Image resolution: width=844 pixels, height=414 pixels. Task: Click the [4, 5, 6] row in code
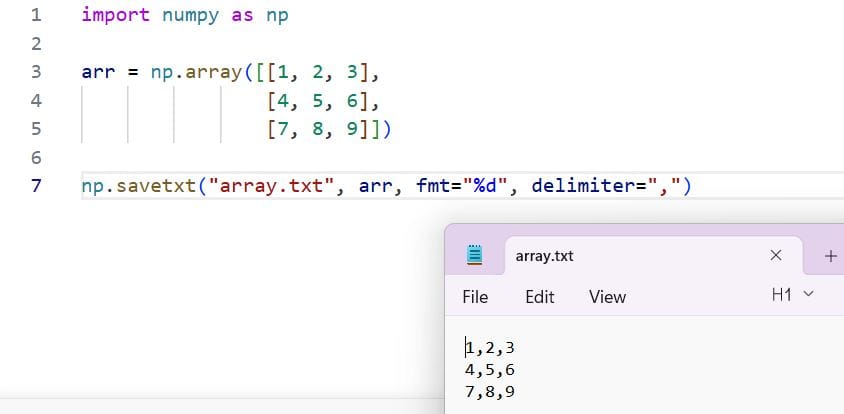(323, 101)
